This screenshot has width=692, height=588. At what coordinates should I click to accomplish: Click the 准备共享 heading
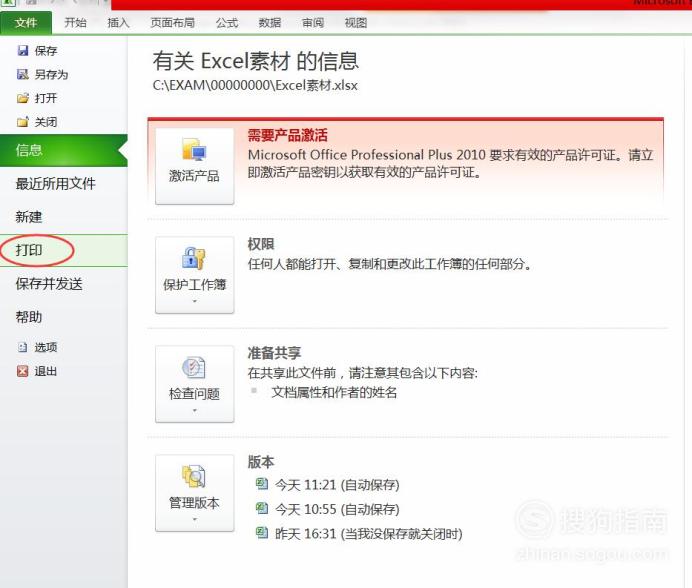pyautogui.click(x=274, y=353)
